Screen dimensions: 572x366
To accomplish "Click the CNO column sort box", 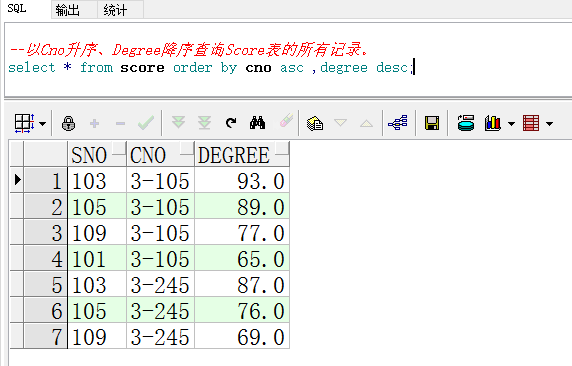I will pyautogui.click(x=187, y=149).
